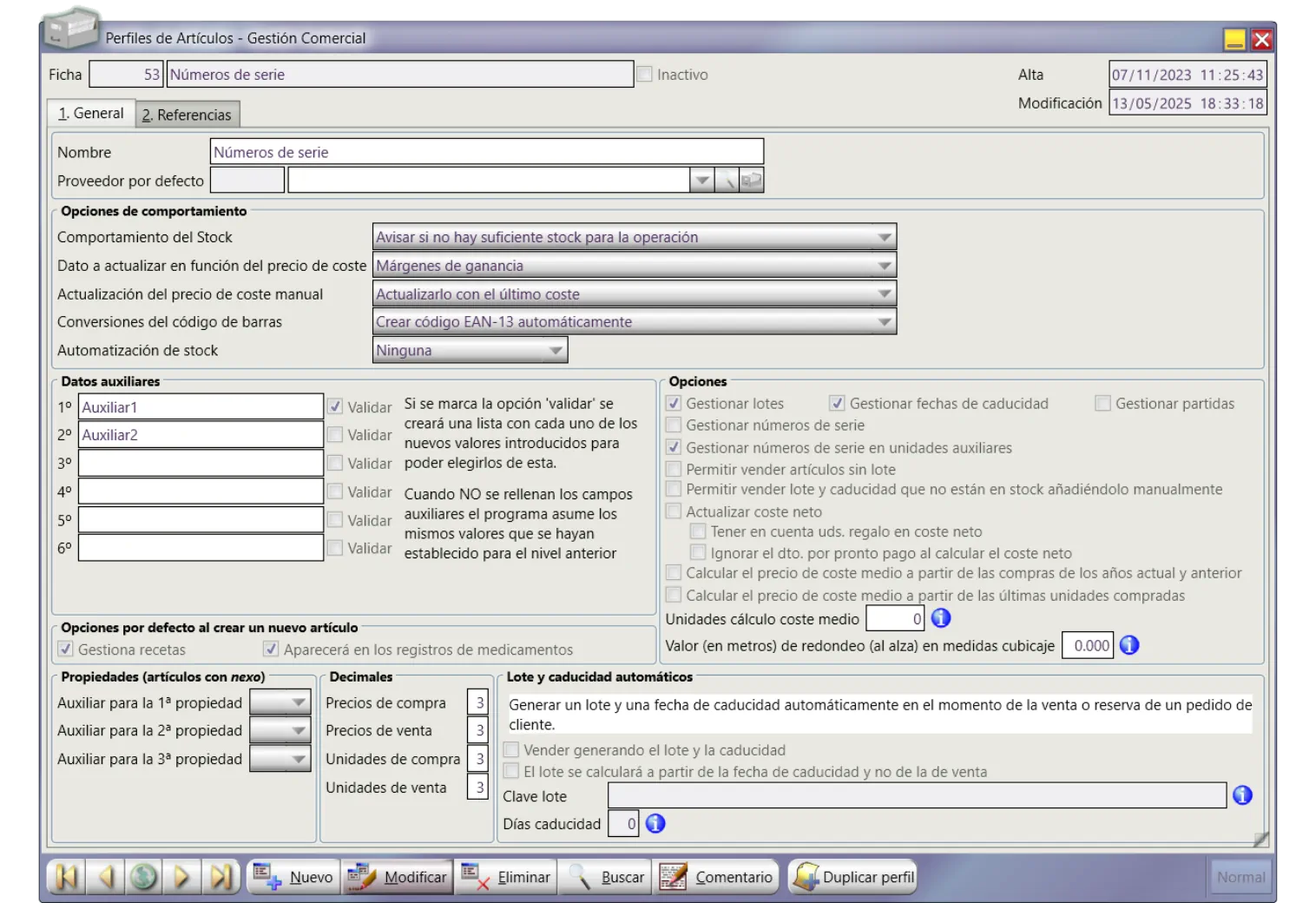Minimize the Perfiles de Artículos window
Screen dimensions: 1316x903
(1234, 39)
